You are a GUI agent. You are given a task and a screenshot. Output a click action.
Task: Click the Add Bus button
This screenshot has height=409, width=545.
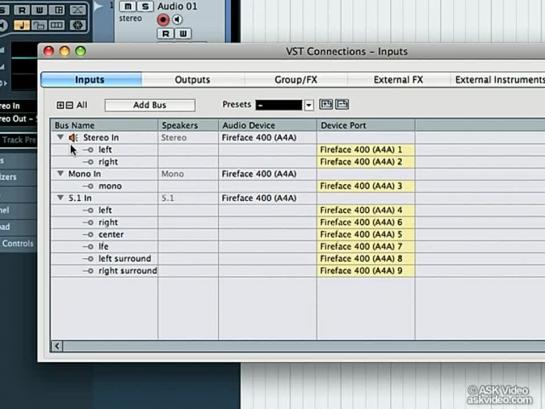click(150, 105)
